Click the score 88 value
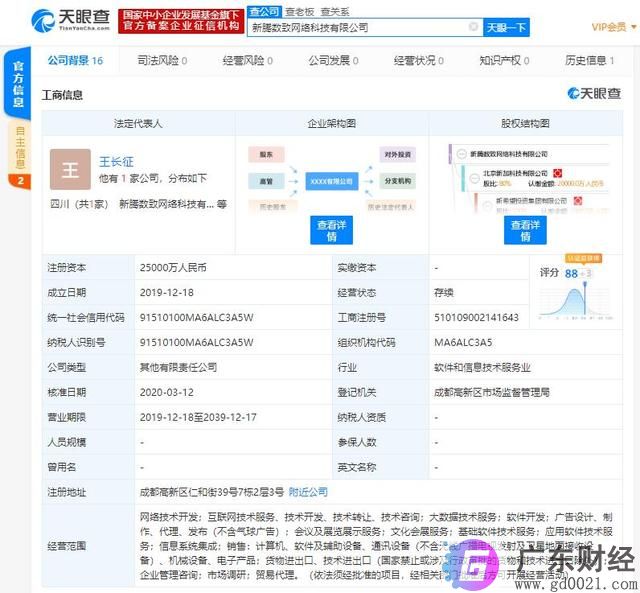 pyautogui.click(x=571, y=273)
